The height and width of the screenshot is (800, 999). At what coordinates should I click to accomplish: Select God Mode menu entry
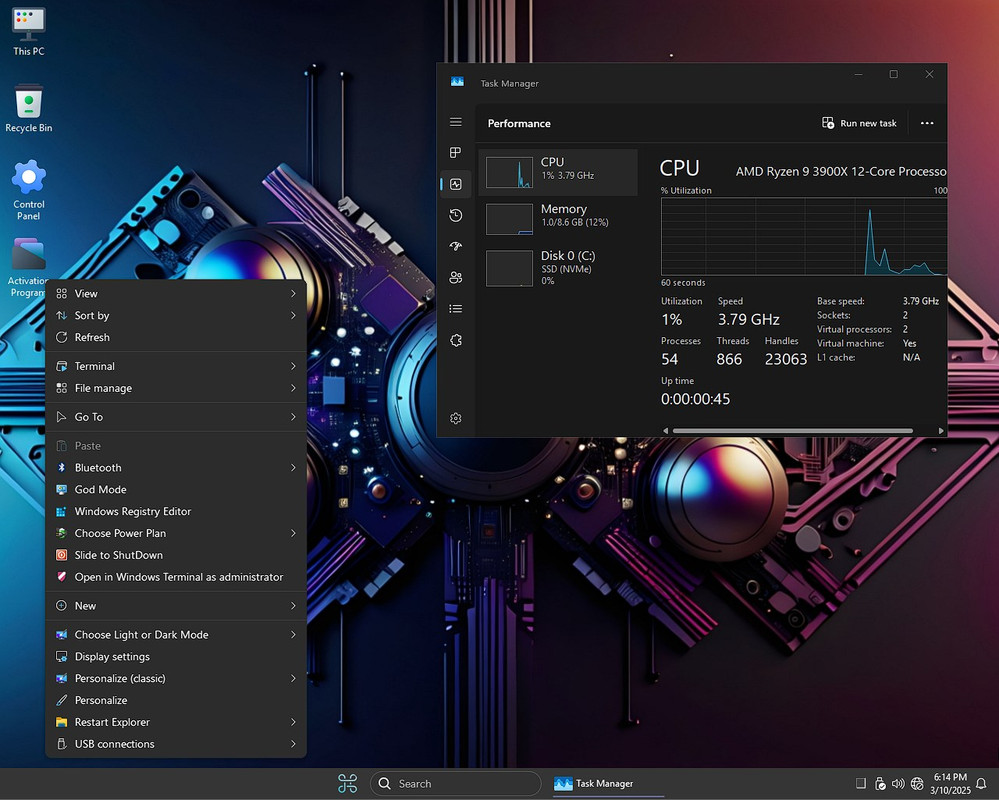tap(176, 489)
